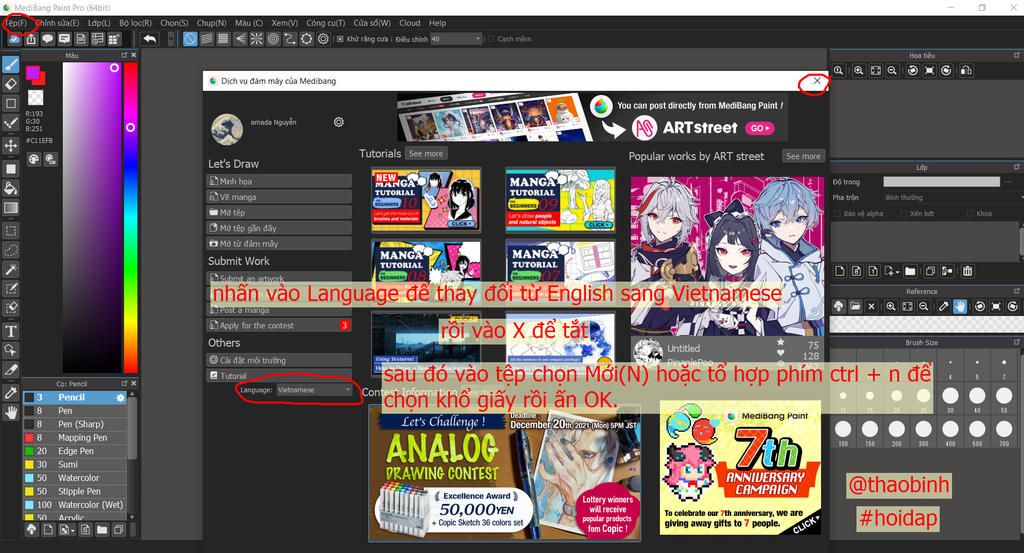Open the Xem(V) menu
The width and height of the screenshot is (1024, 553).
[285, 23]
